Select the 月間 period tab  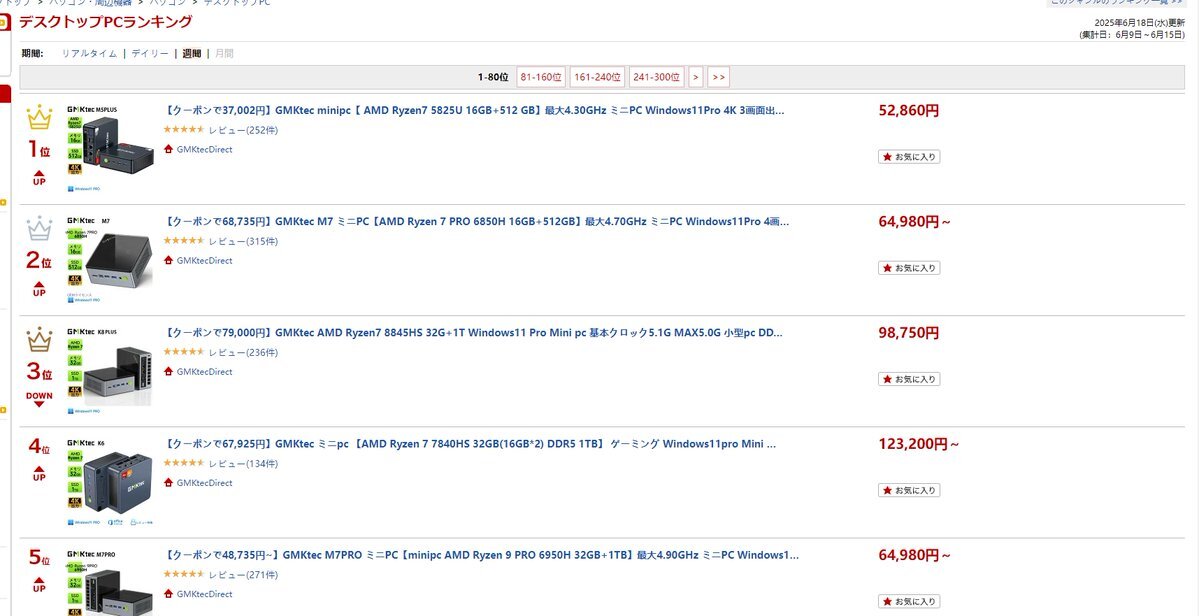225,53
